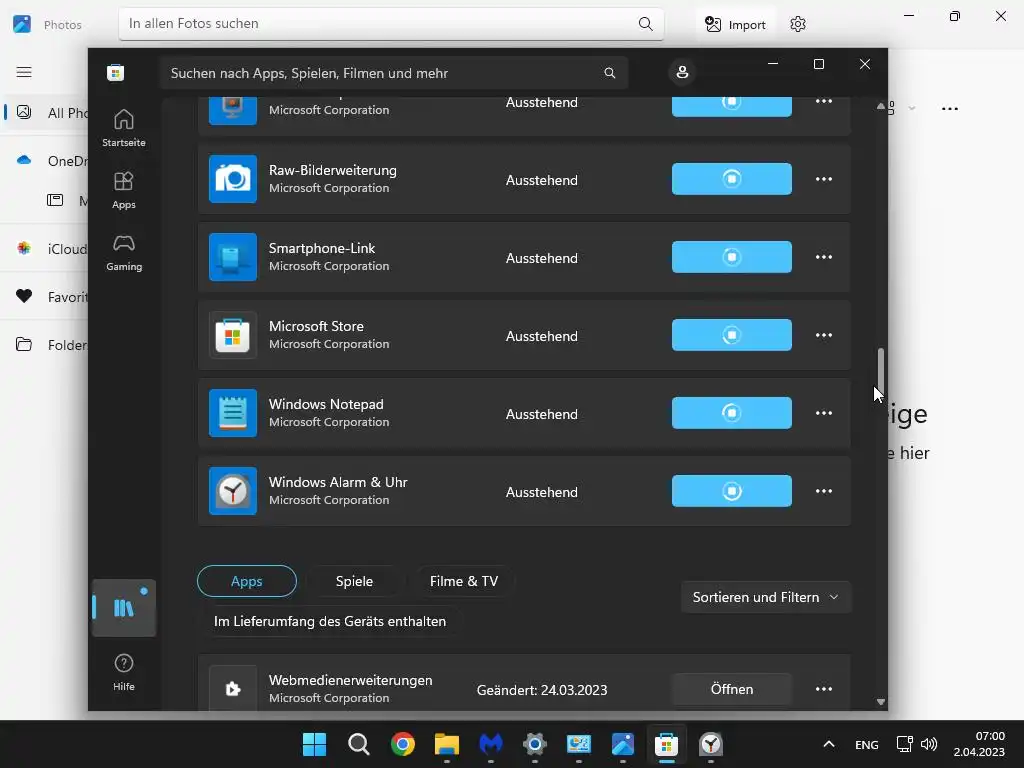Select the Apps filter tab

point(247,581)
